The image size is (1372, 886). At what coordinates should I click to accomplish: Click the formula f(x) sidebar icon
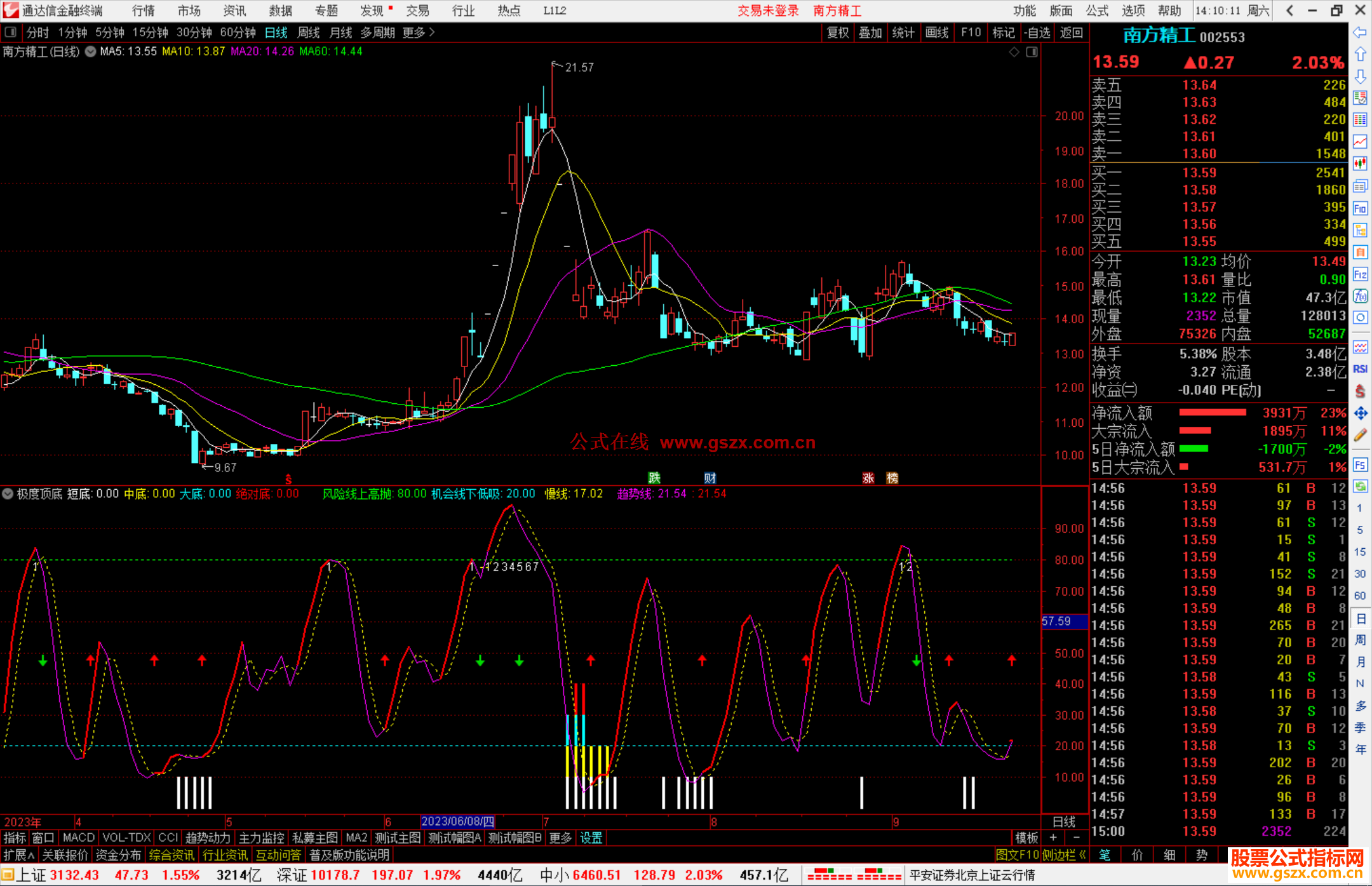1360,296
